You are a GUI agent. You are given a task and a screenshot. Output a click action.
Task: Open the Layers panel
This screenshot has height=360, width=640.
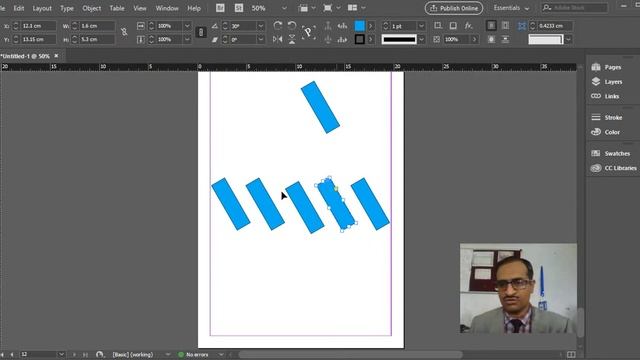click(x=606, y=82)
